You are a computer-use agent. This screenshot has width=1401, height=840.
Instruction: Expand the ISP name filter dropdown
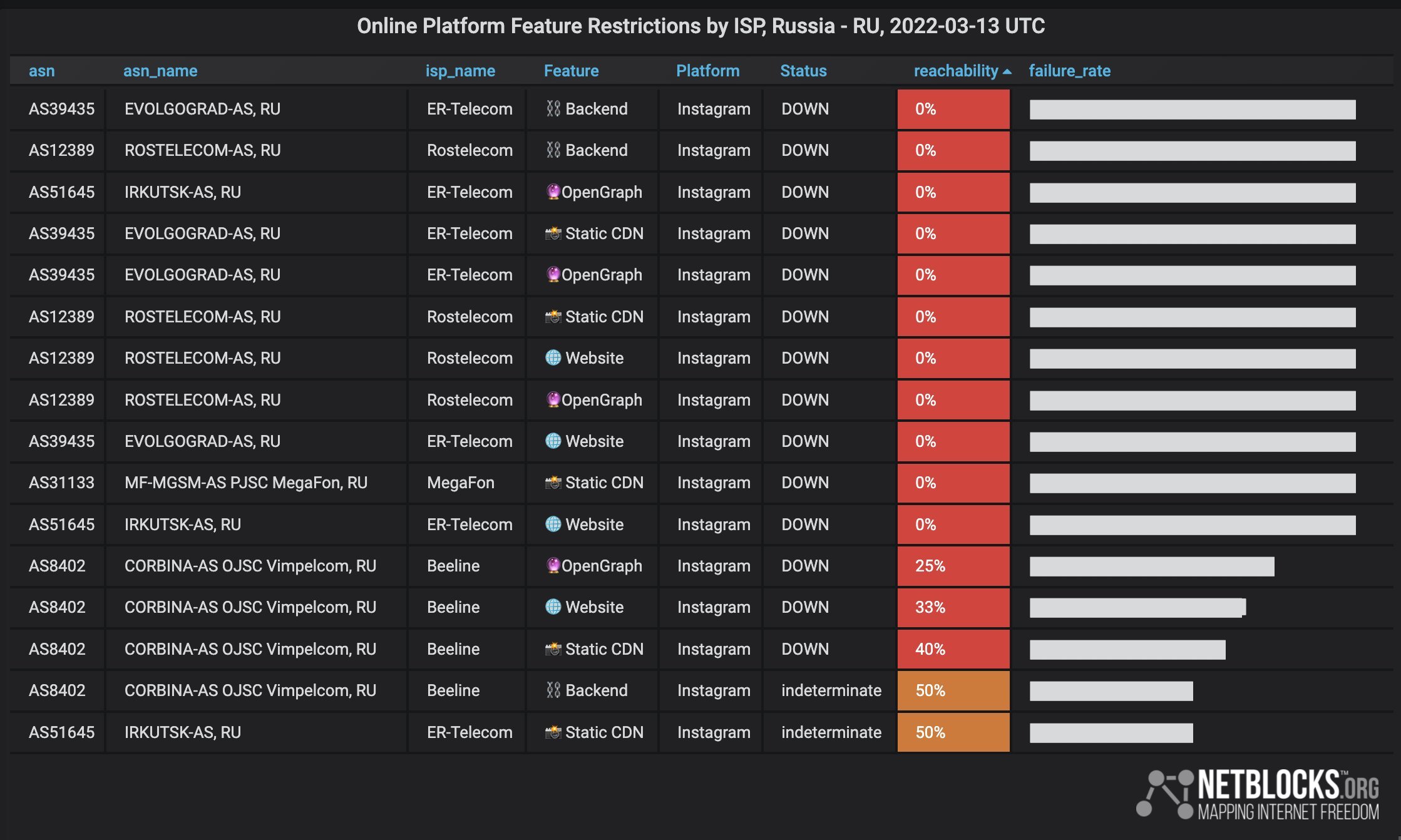tap(459, 70)
